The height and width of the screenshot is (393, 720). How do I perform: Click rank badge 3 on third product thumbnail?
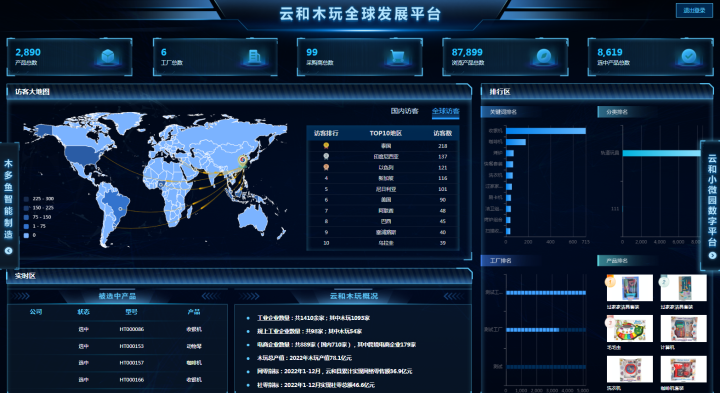[x=610, y=322]
